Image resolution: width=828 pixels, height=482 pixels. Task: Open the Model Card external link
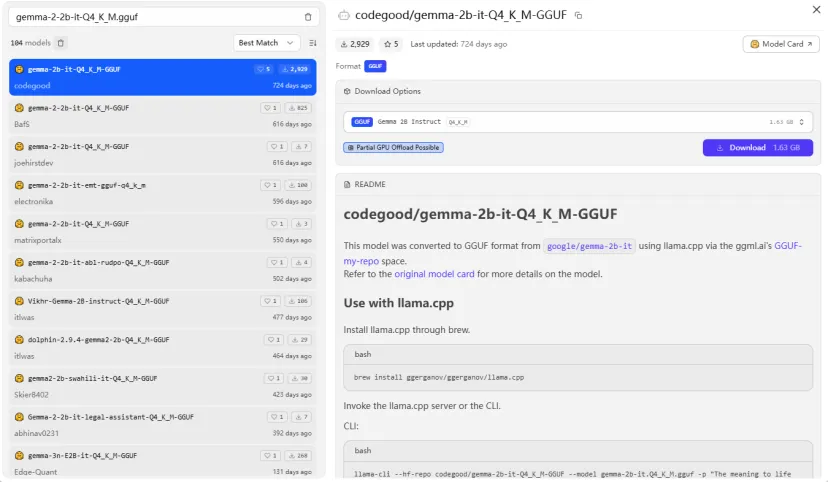(781, 44)
